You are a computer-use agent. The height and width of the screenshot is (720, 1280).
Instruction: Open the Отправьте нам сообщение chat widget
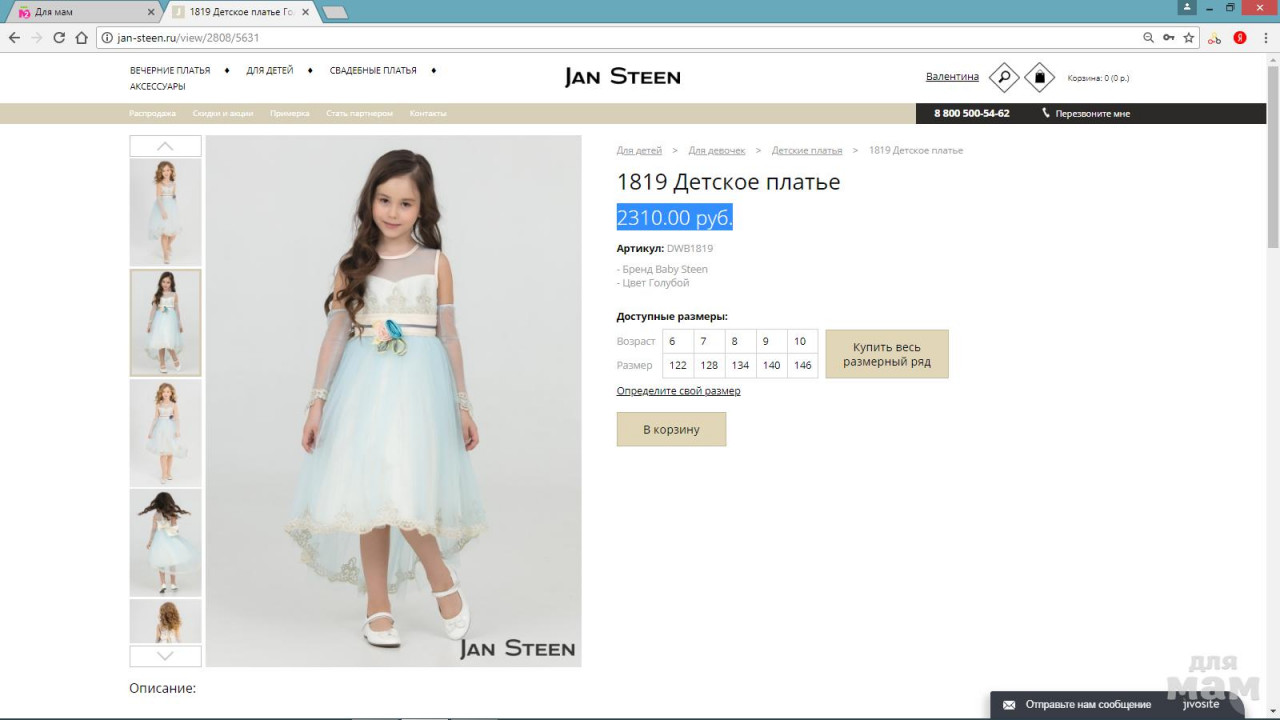click(x=1087, y=705)
